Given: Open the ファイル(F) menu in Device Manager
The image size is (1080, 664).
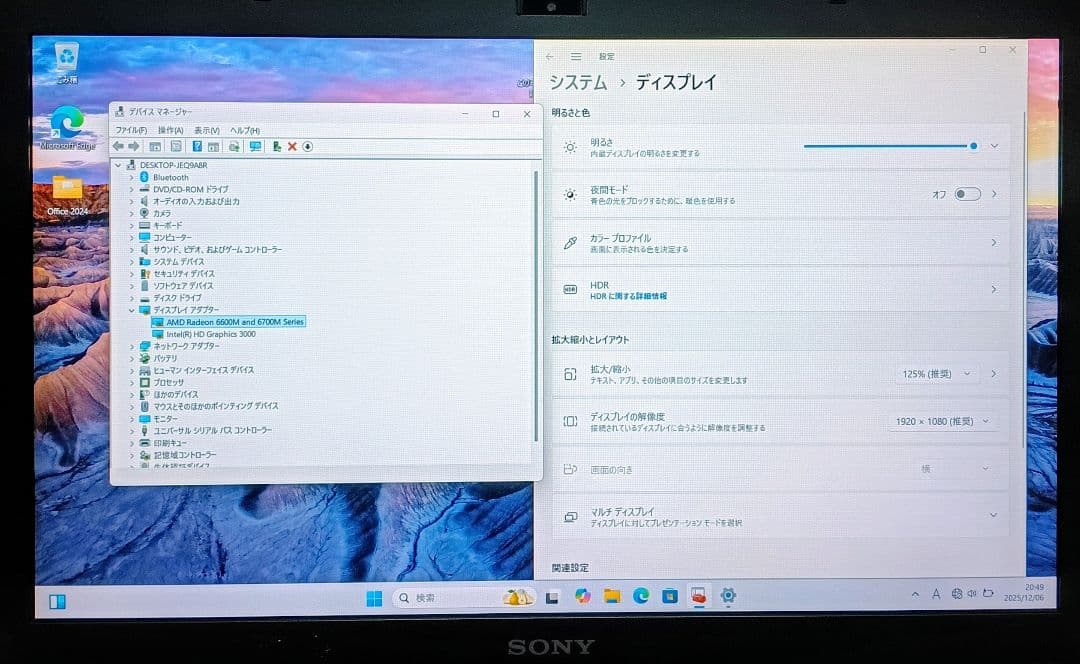Looking at the screenshot, I should point(130,130).
